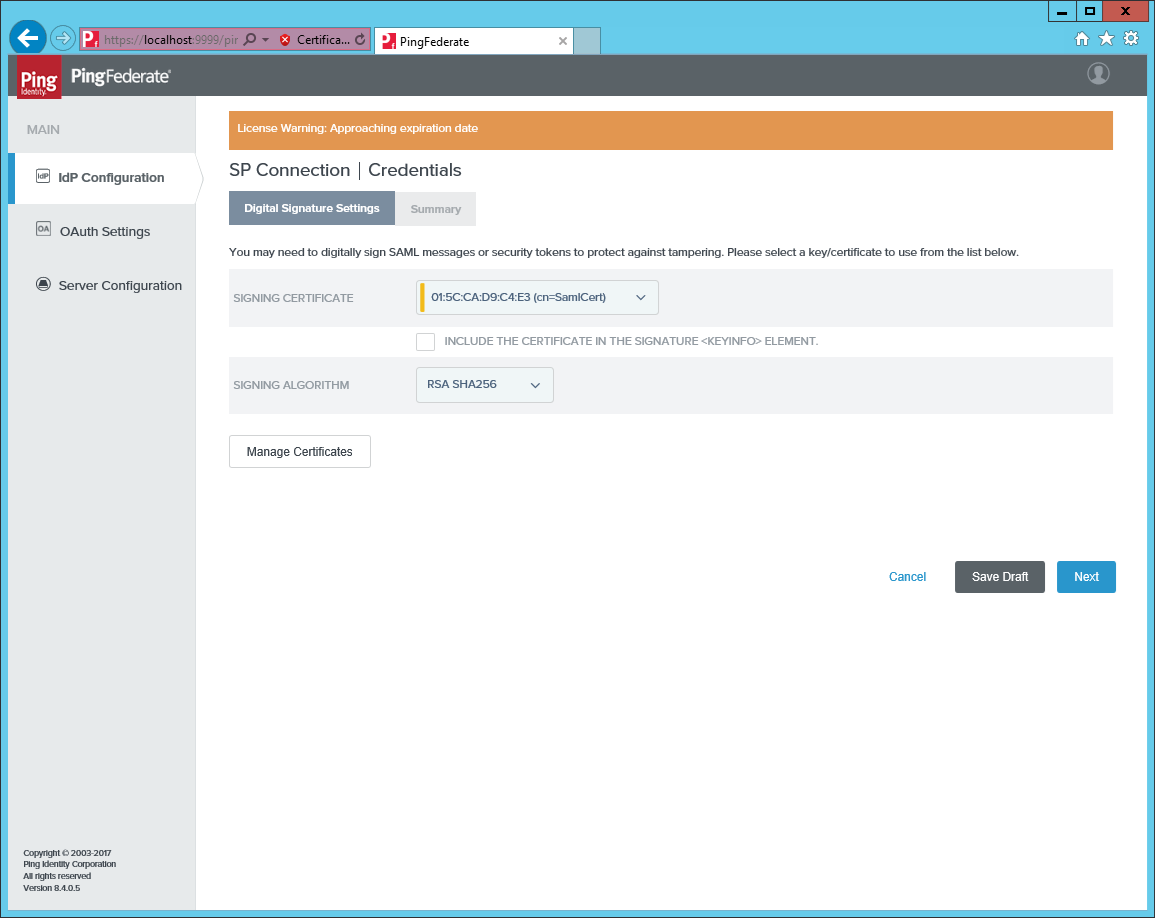Maximize the browser window
Viewport: 1155px width, 918px height.
(x=1089, y=11)
